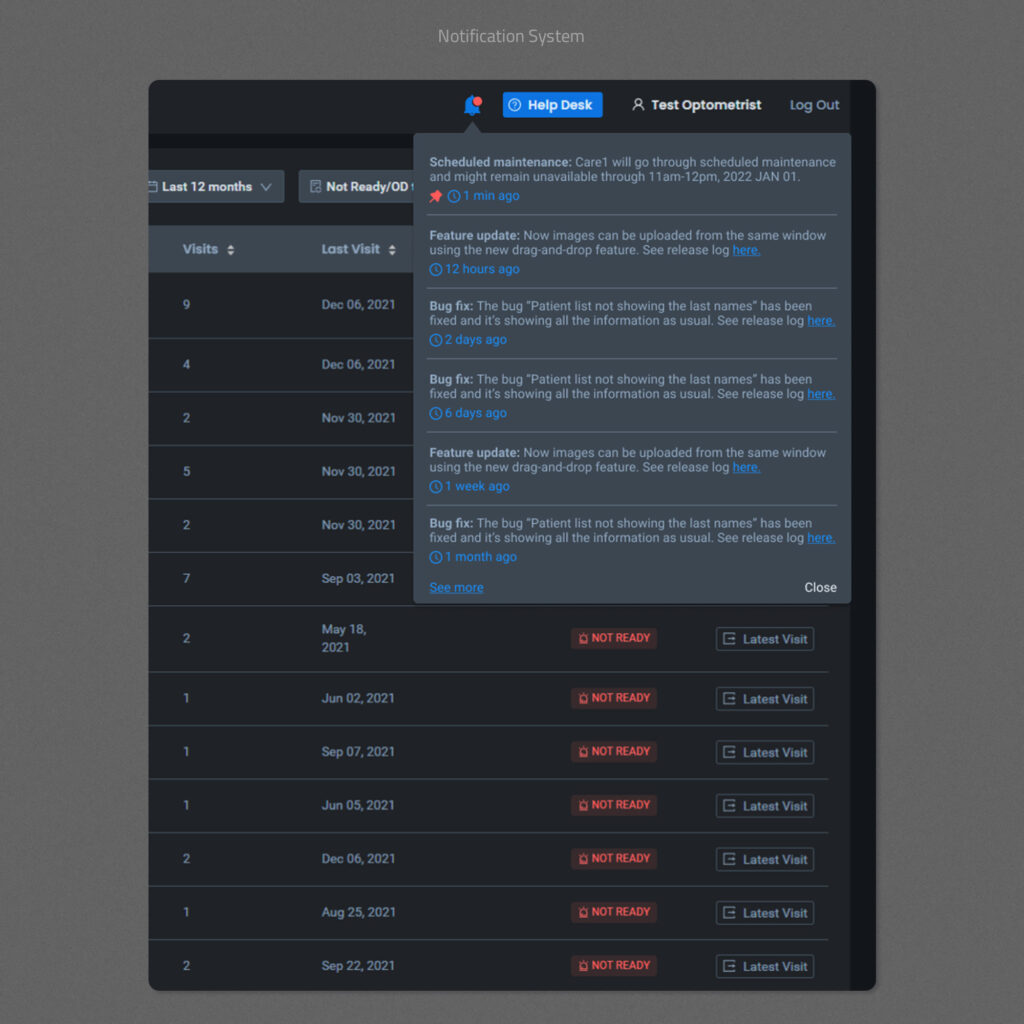
Task: Close the notifications panel
Action: tap(820, 587)
